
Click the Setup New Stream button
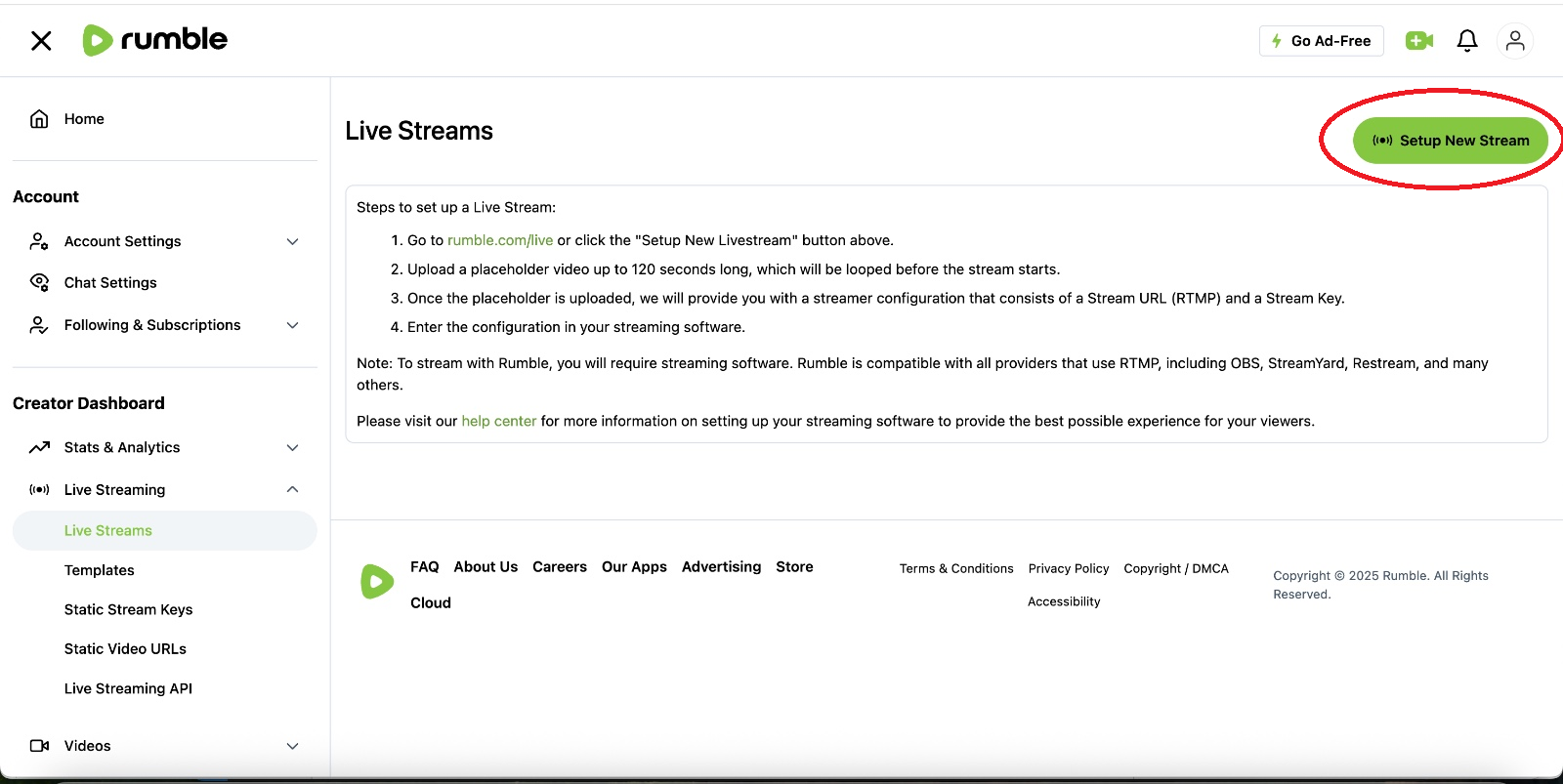tap(1450, 141)
